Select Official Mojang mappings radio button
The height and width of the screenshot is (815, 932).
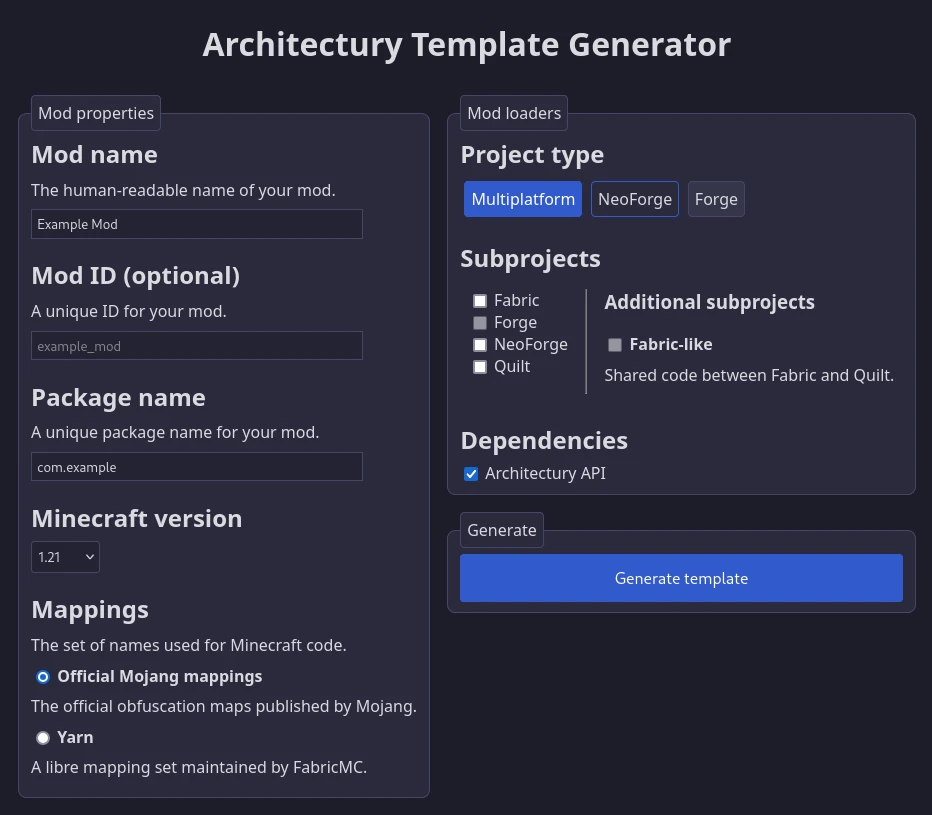[x=43, y=677]
